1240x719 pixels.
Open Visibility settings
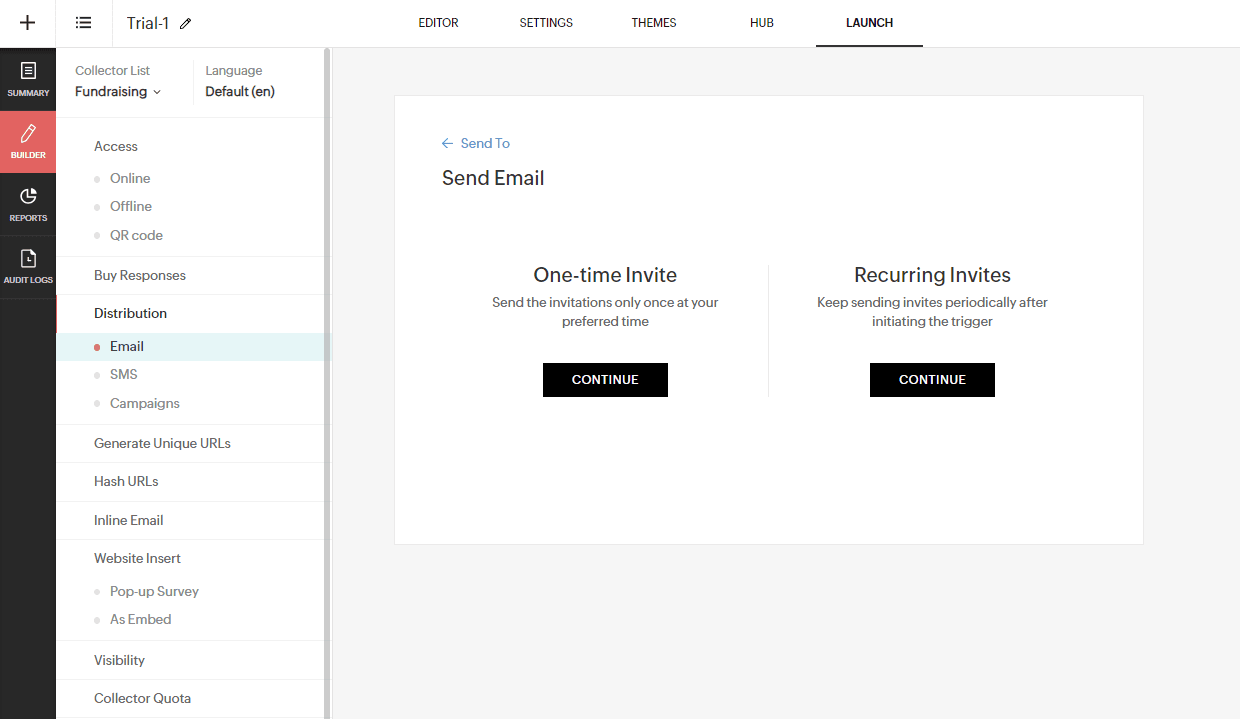pyautogui.click(x=119, y=660)
